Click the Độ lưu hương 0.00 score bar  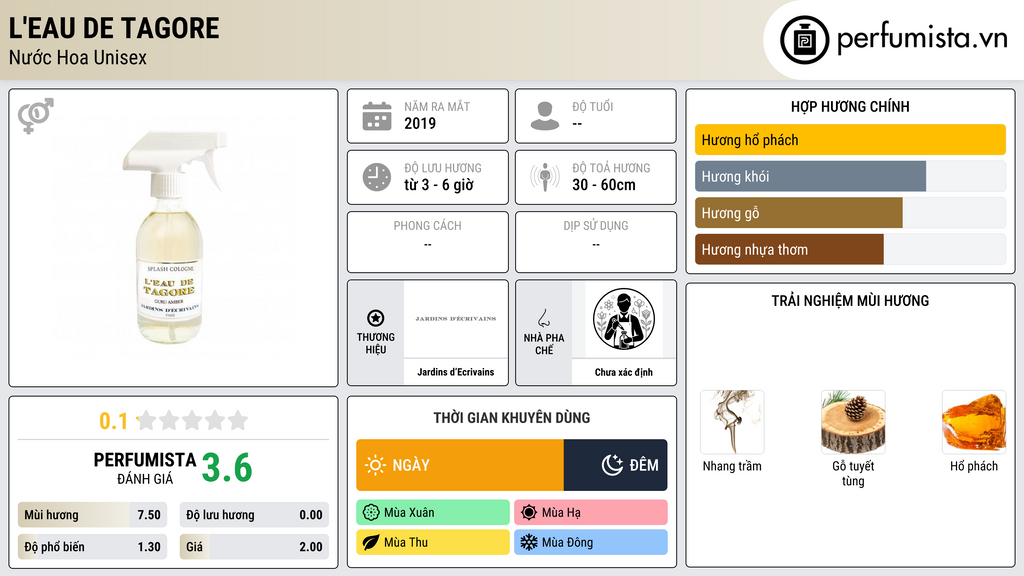(x=254, y=515)
